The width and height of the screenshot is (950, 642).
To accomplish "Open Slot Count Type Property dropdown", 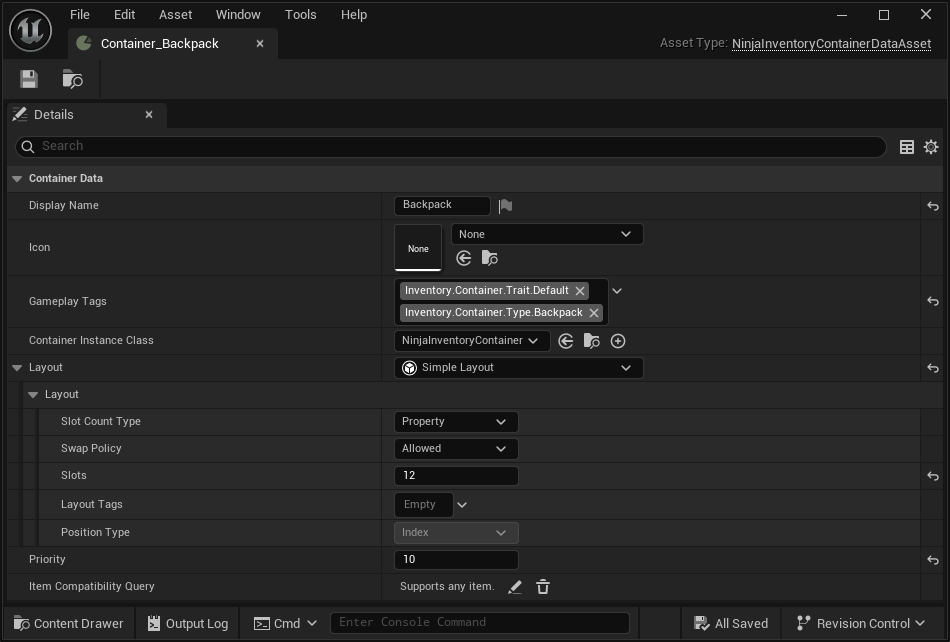I will (x=456, y=422).
